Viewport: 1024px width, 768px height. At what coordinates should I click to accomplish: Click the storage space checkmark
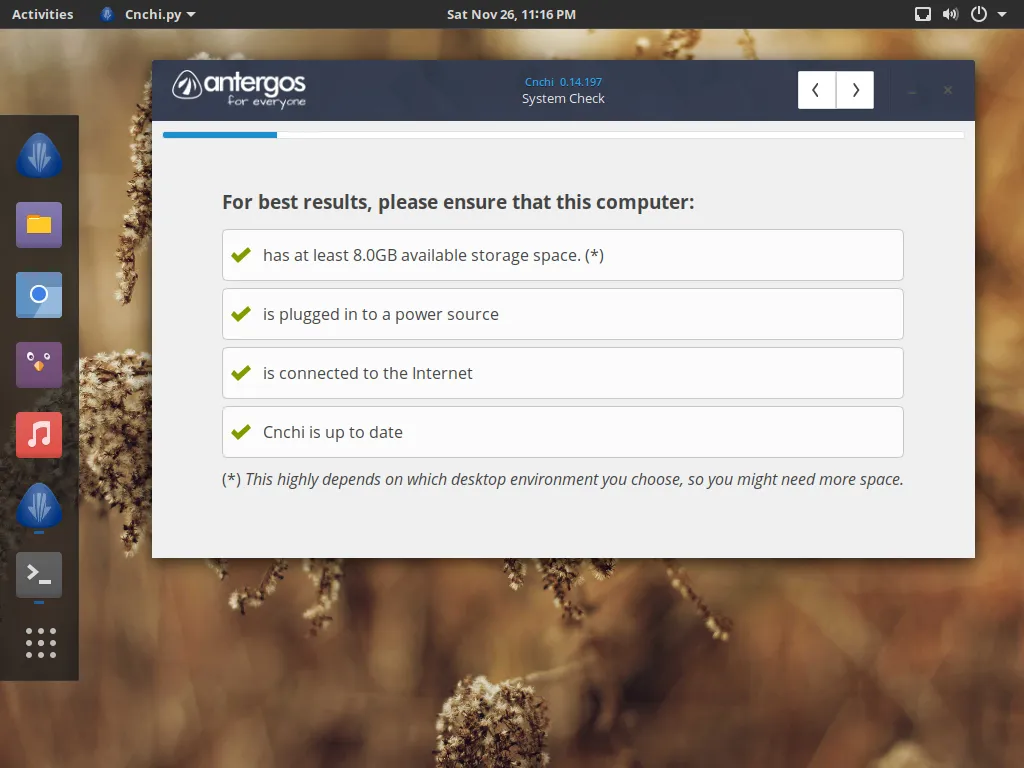241,255
